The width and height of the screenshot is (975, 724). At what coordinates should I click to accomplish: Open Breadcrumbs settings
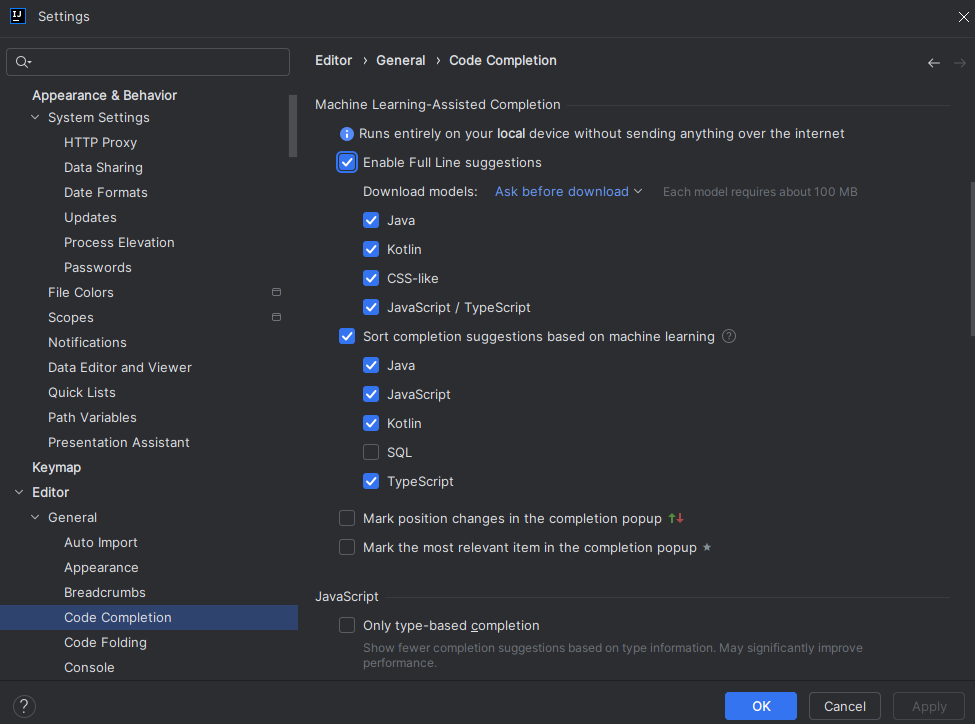[x=104, y=593]
